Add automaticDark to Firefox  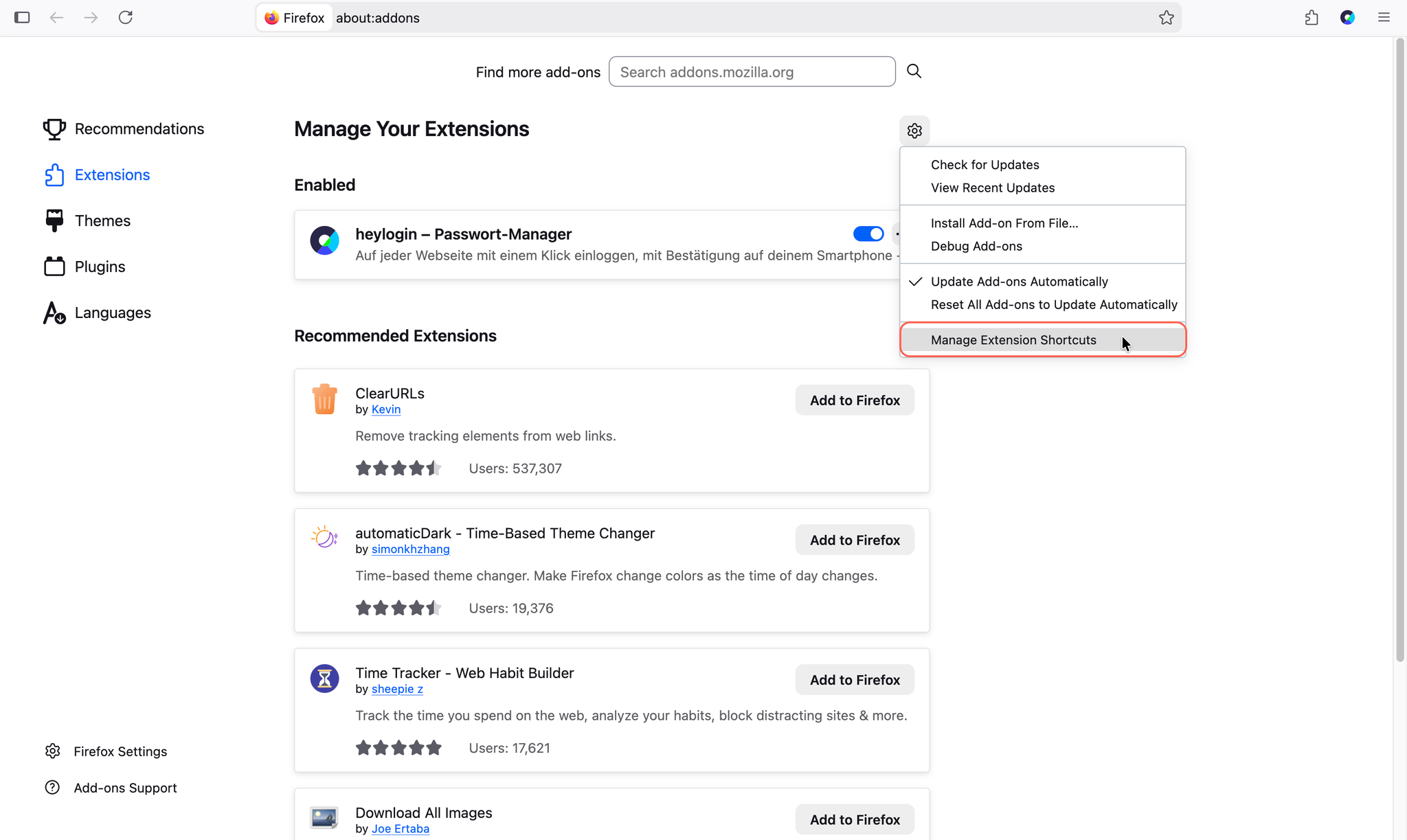[855, 540]
